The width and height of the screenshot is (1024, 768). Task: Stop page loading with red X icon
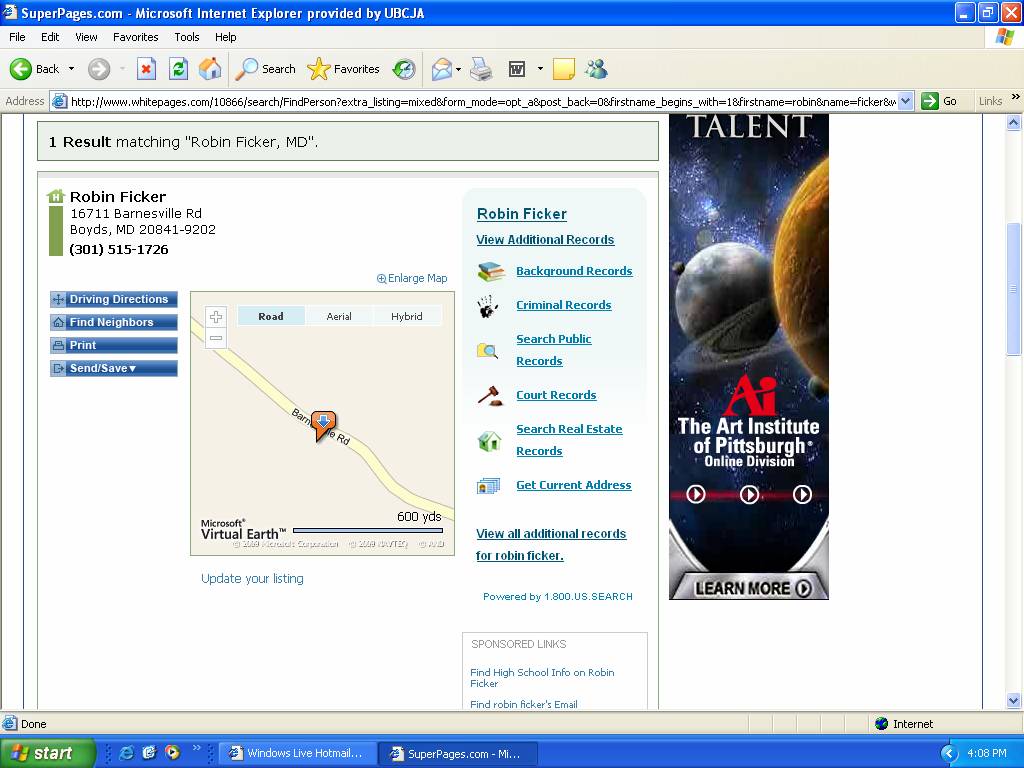pyautogui.click(x=146, y=69)
